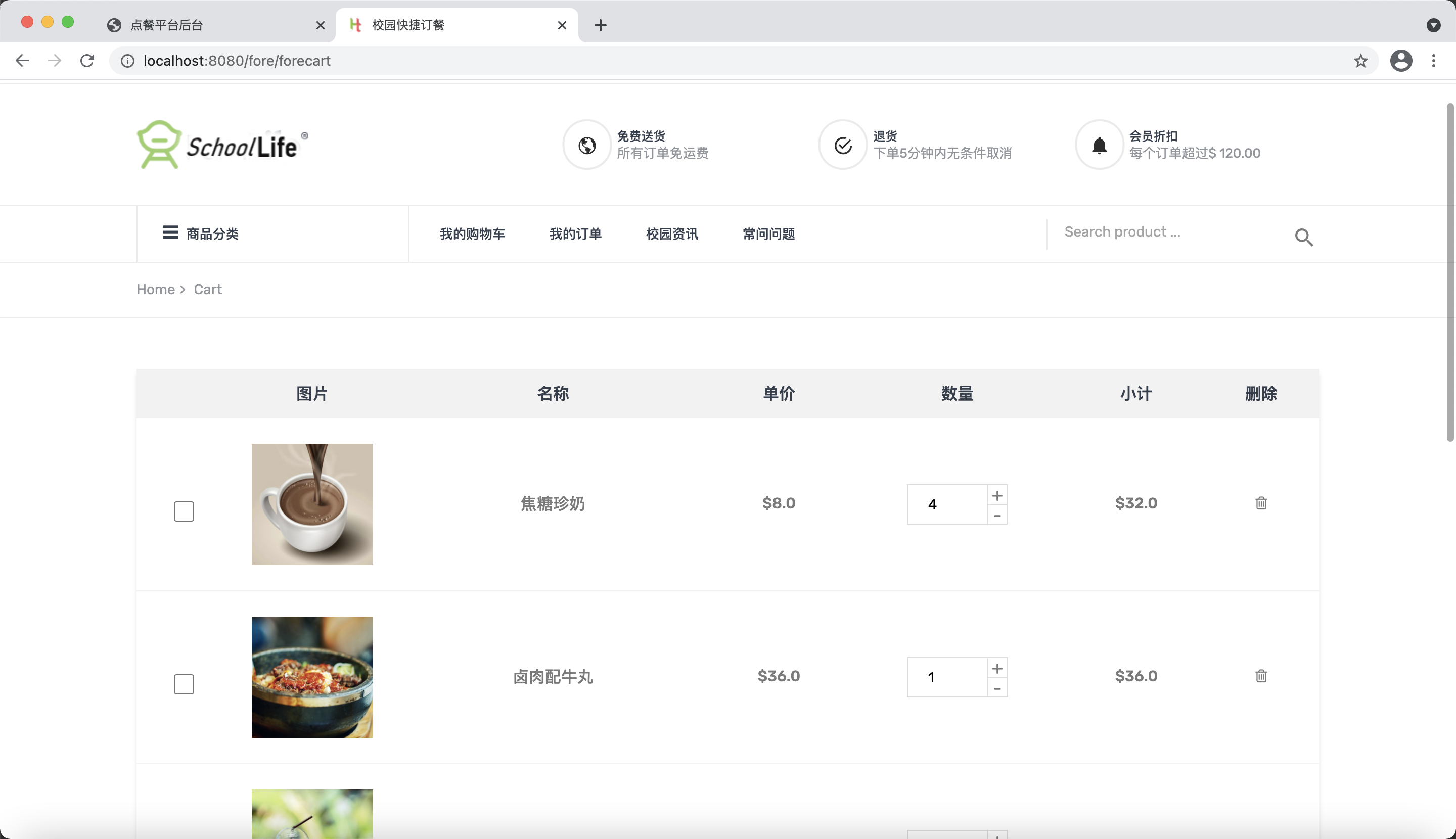1456x839 pixels.
Task: Click the 所有订单免运费 text
Action: point(662,153)
